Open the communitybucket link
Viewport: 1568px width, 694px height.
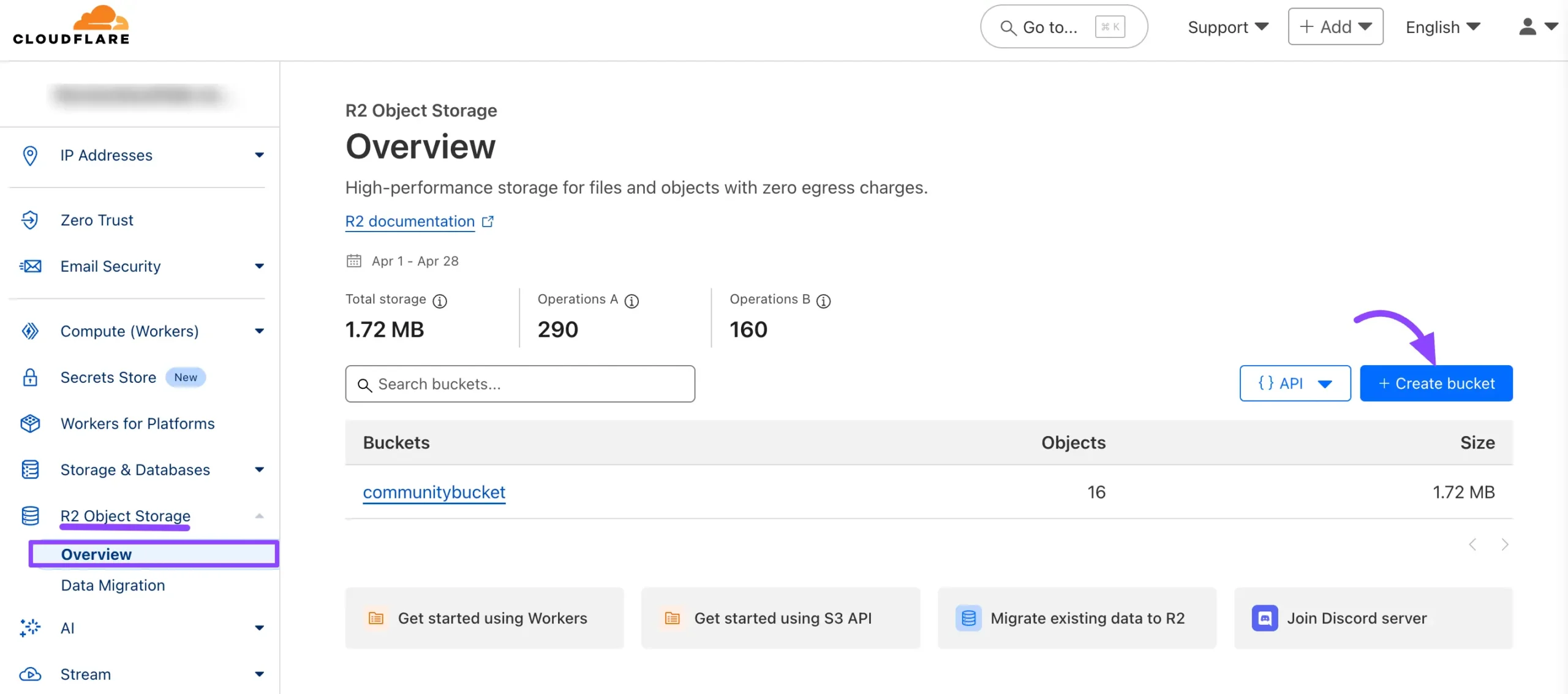coord(434,492)
